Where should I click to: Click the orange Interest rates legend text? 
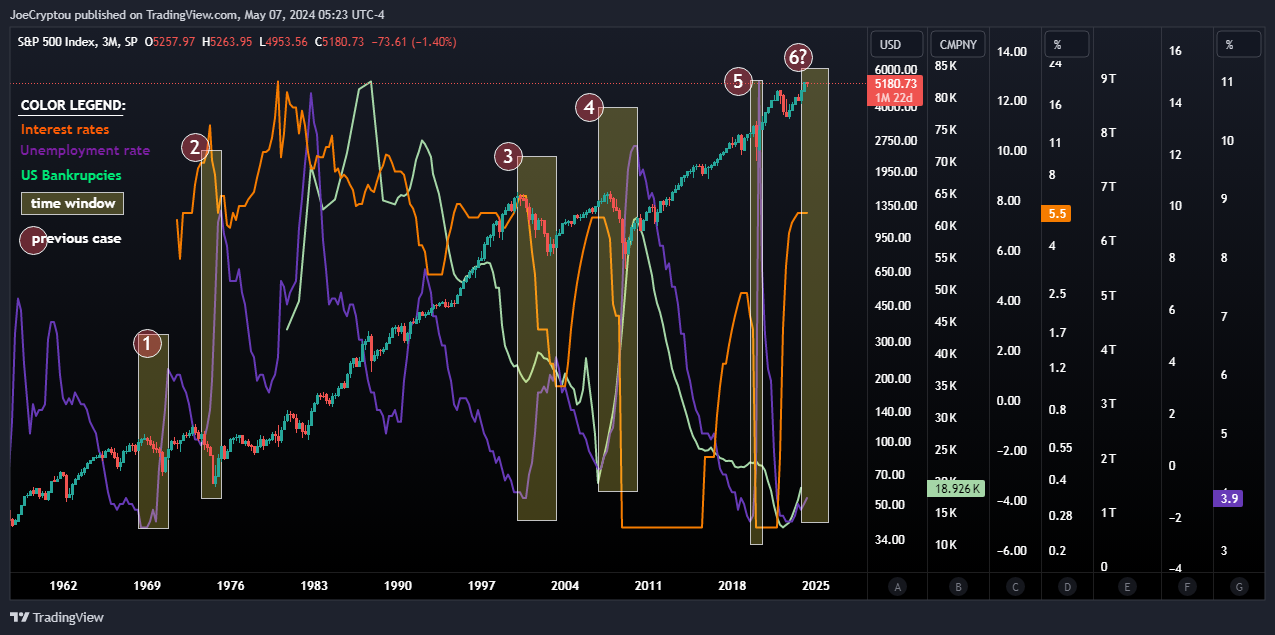tap(65, 129)
